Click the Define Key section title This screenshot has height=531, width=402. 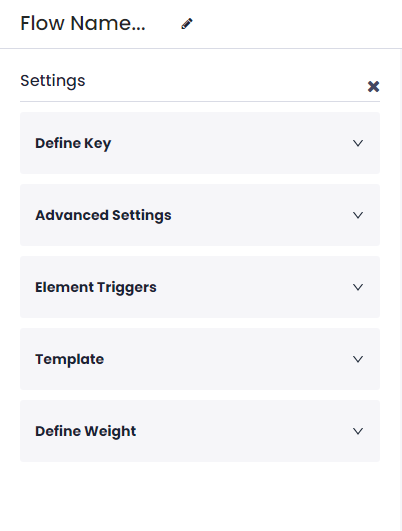pos(73,144)
